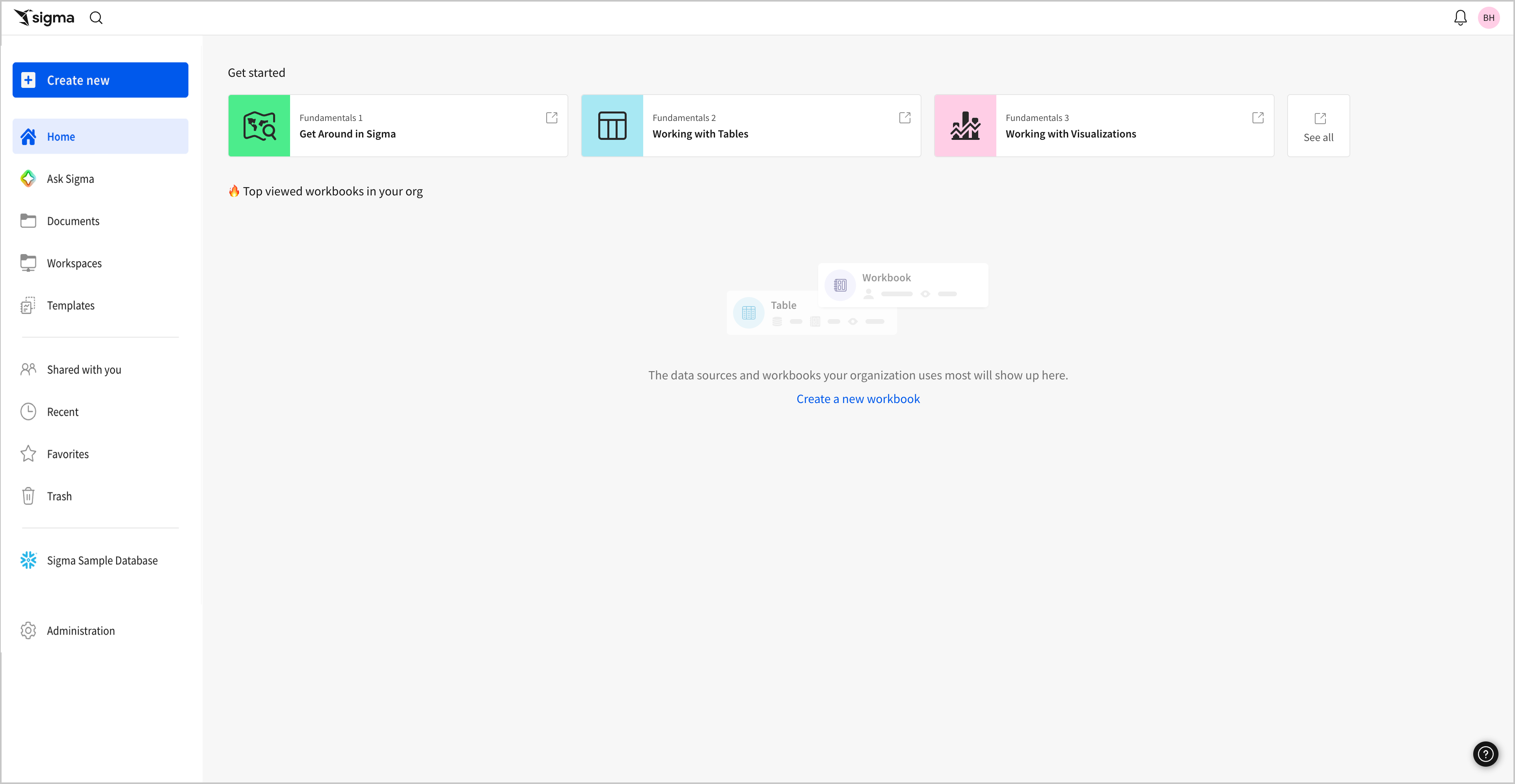Open Working with Visualizations externally

point(1257,117)
